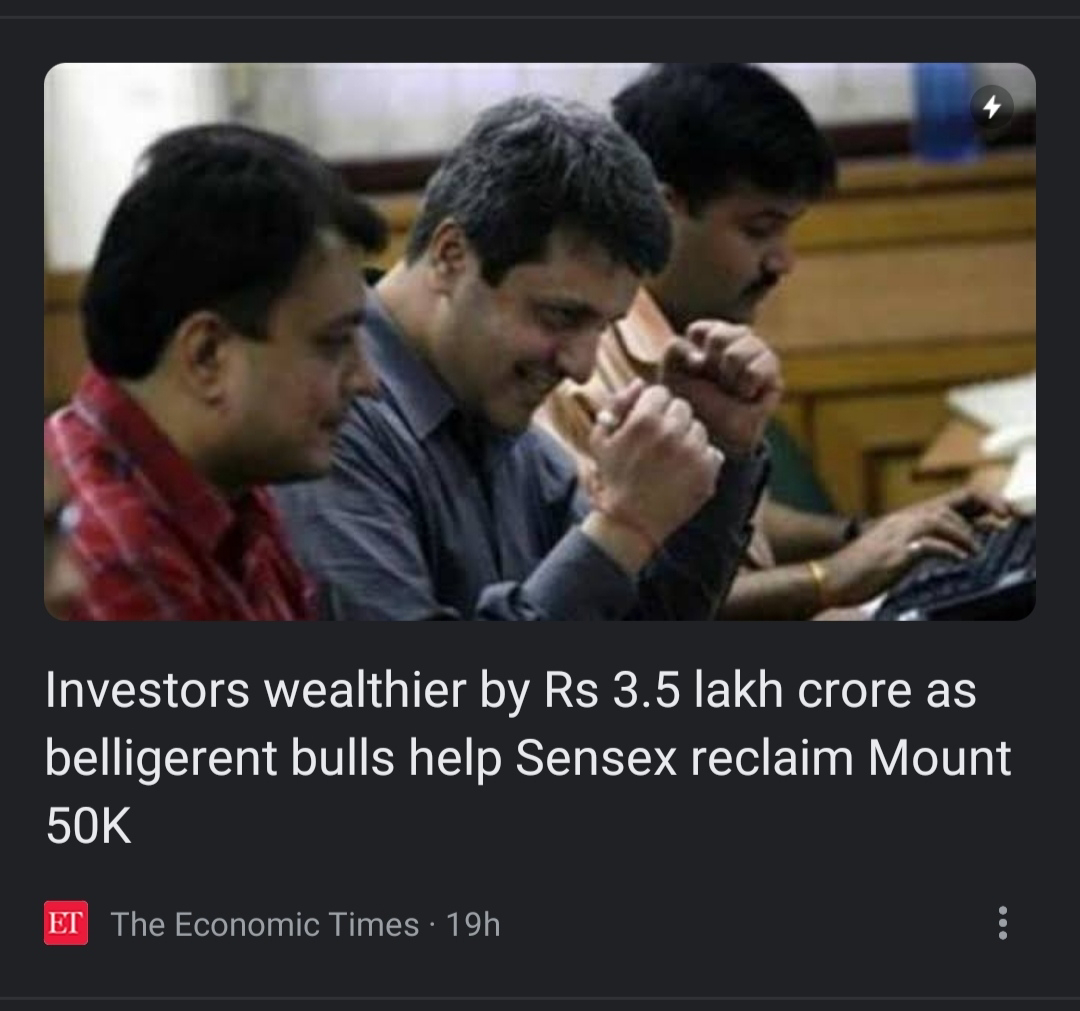Click the '19h' timestamp
This screenshot has width=1080, height=1011.
click(473, 924)
